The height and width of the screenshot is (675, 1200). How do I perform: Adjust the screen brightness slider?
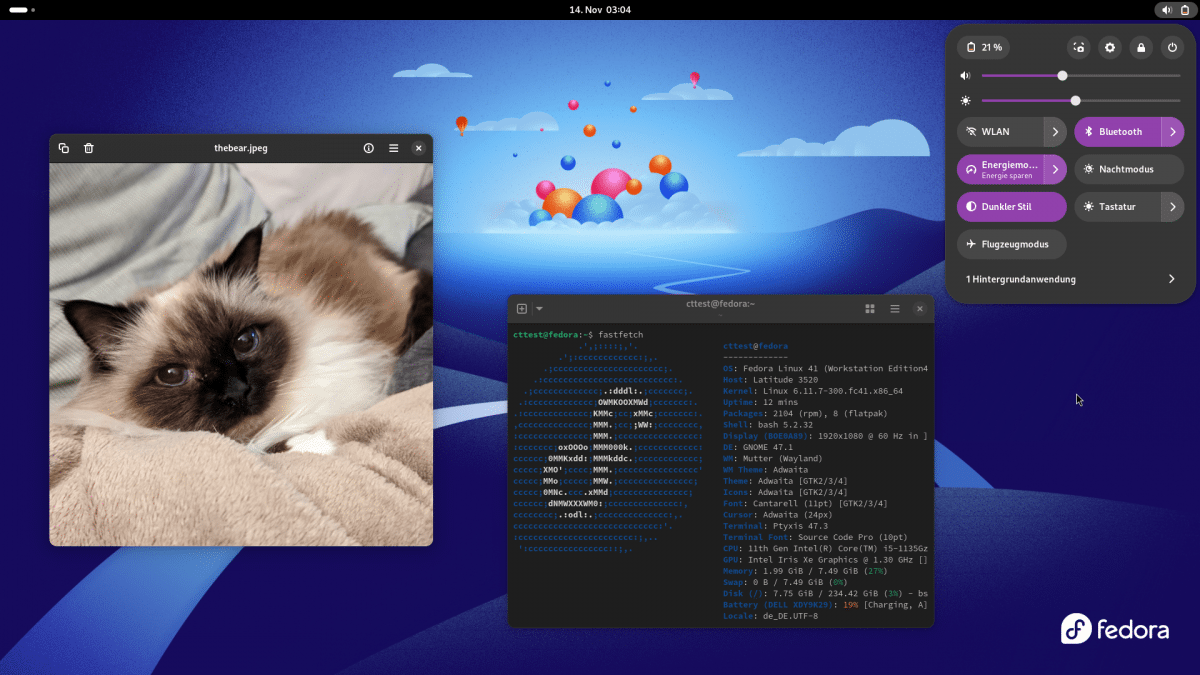pyautogui.click(x=1081, y=101)
